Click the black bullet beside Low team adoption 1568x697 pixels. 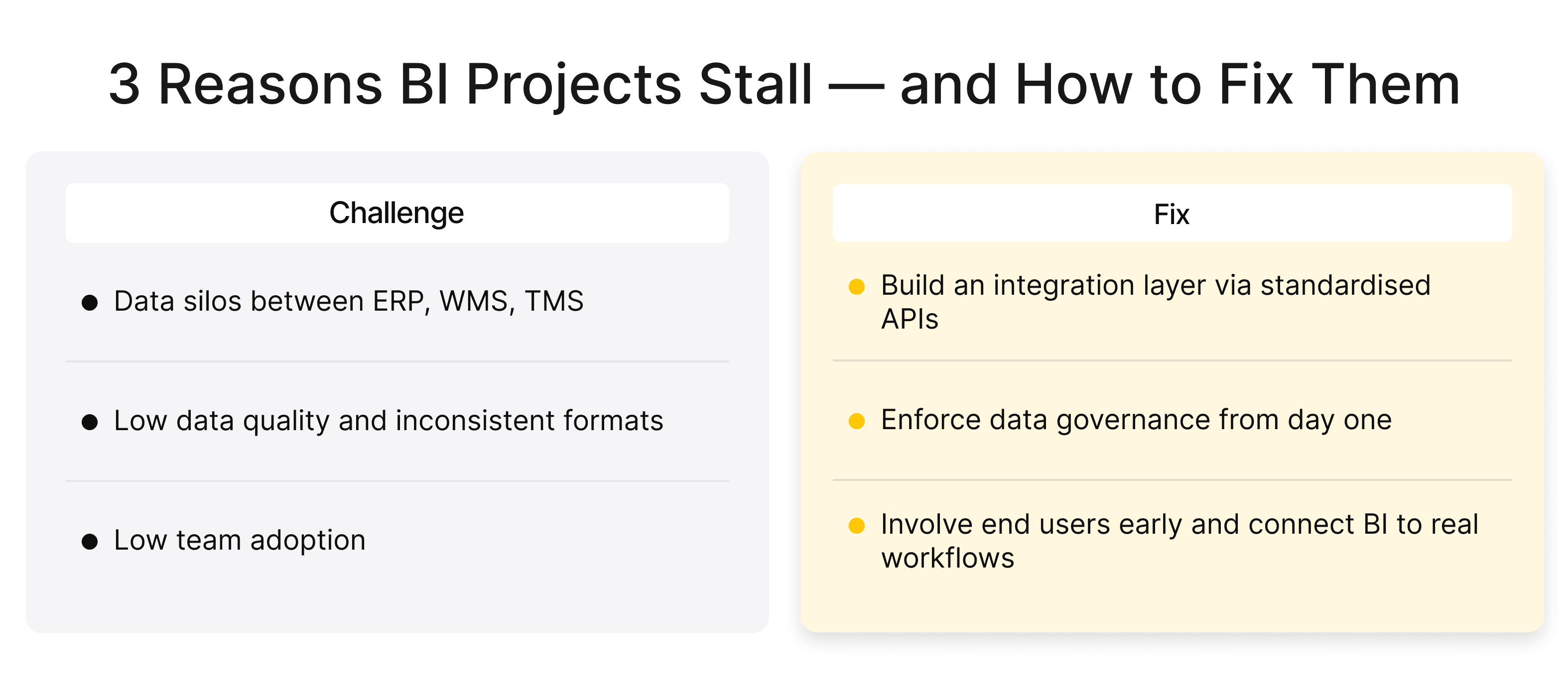point(90,541)
